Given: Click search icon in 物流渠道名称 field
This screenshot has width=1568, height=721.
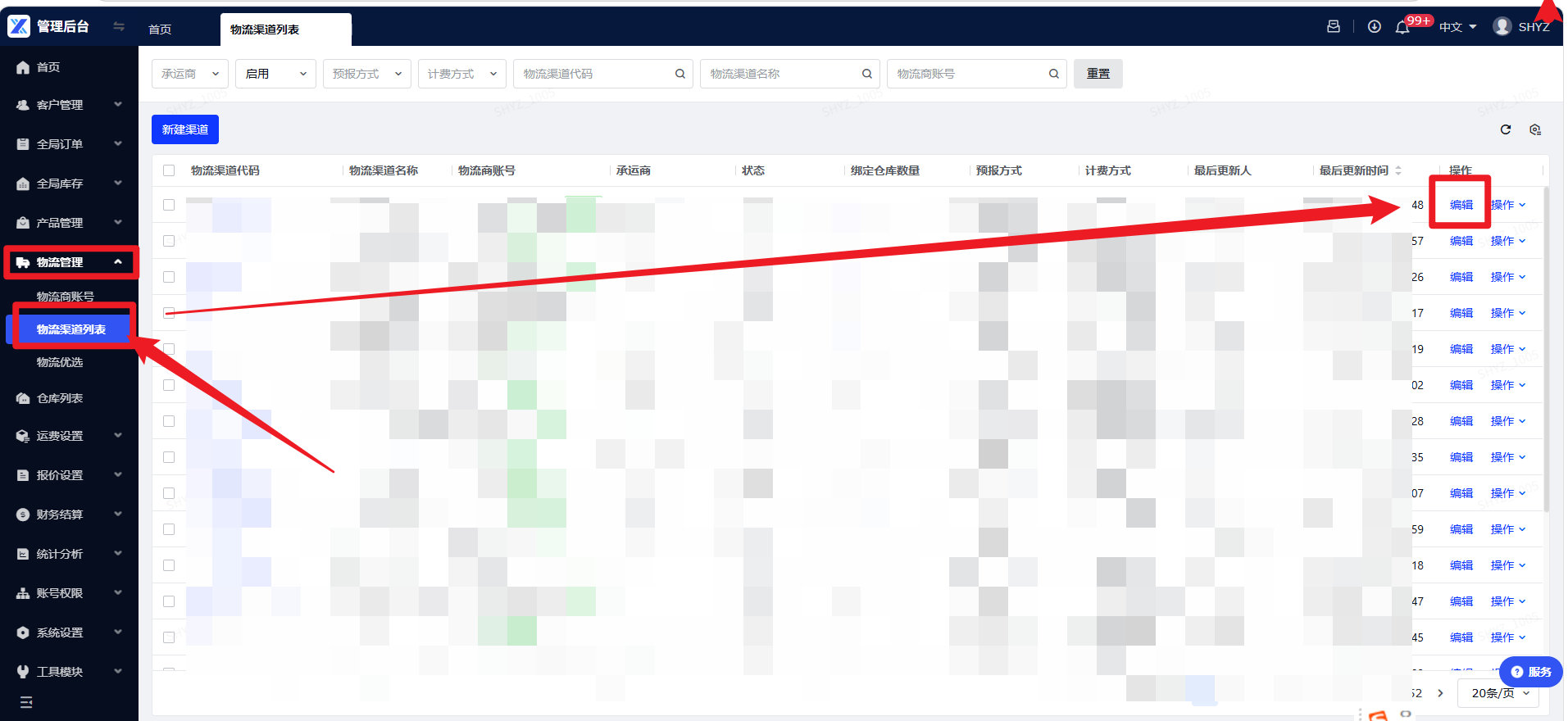Looking at the screenshot, I should [867, 74].
